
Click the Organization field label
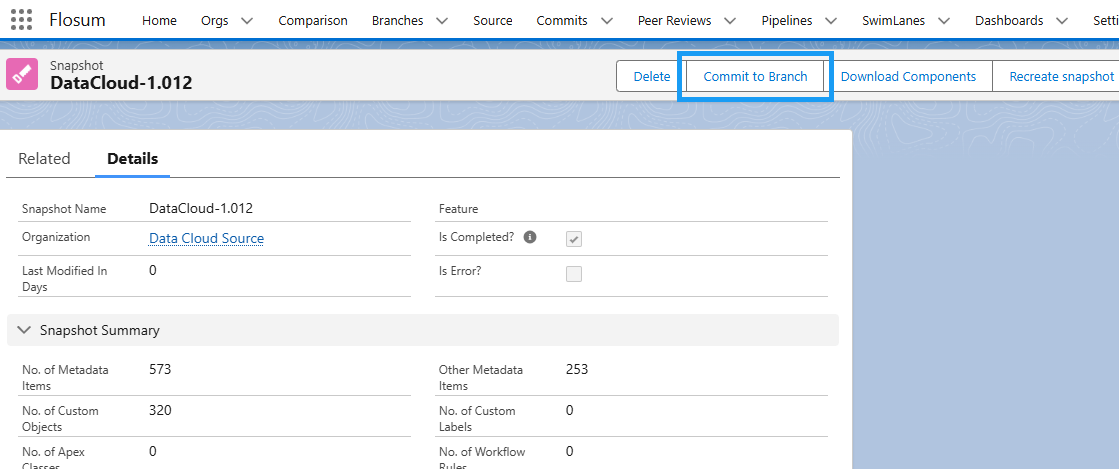[x=56, y=237]
